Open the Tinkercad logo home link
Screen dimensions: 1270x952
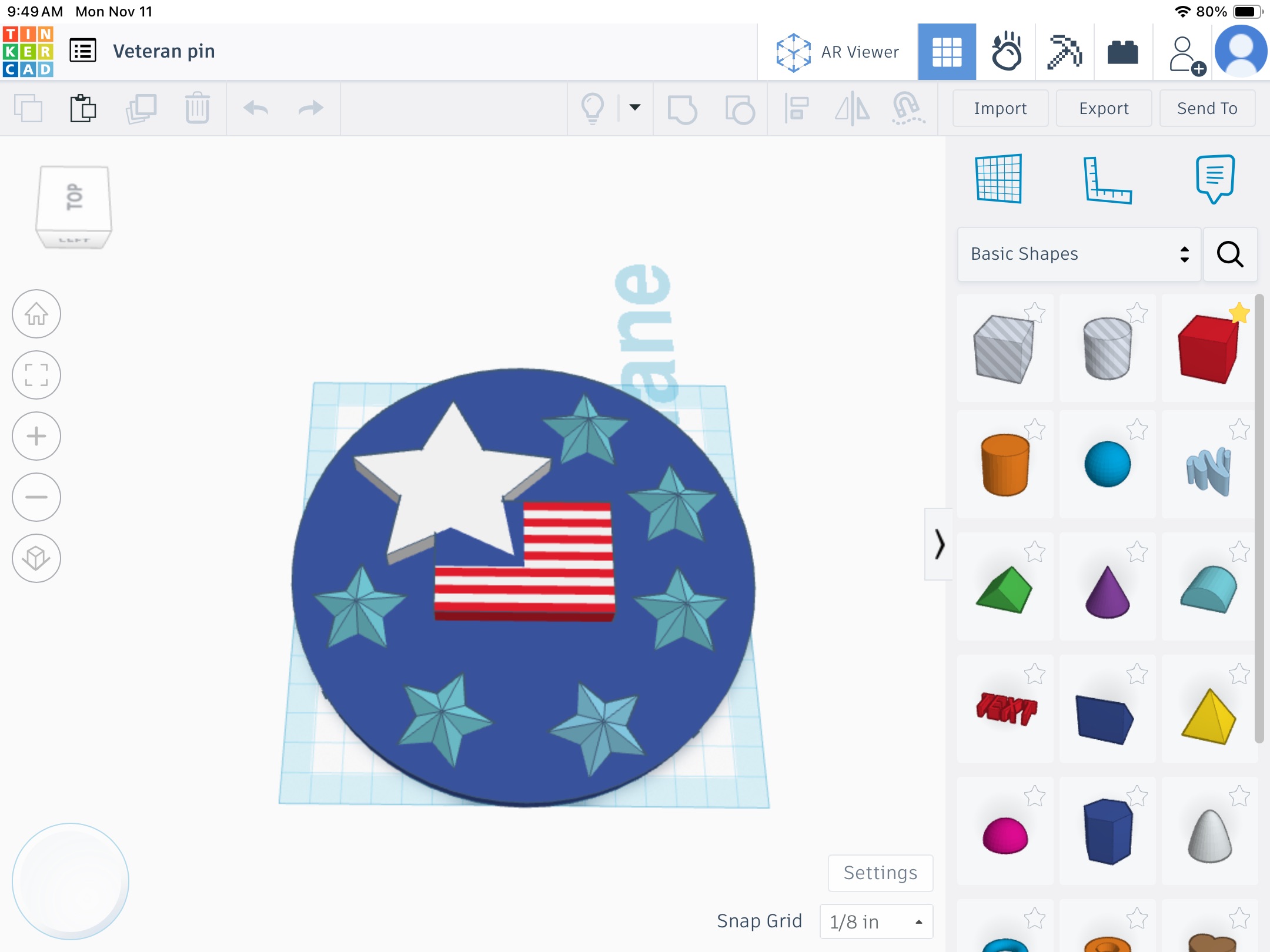click(x=28, y=52)
